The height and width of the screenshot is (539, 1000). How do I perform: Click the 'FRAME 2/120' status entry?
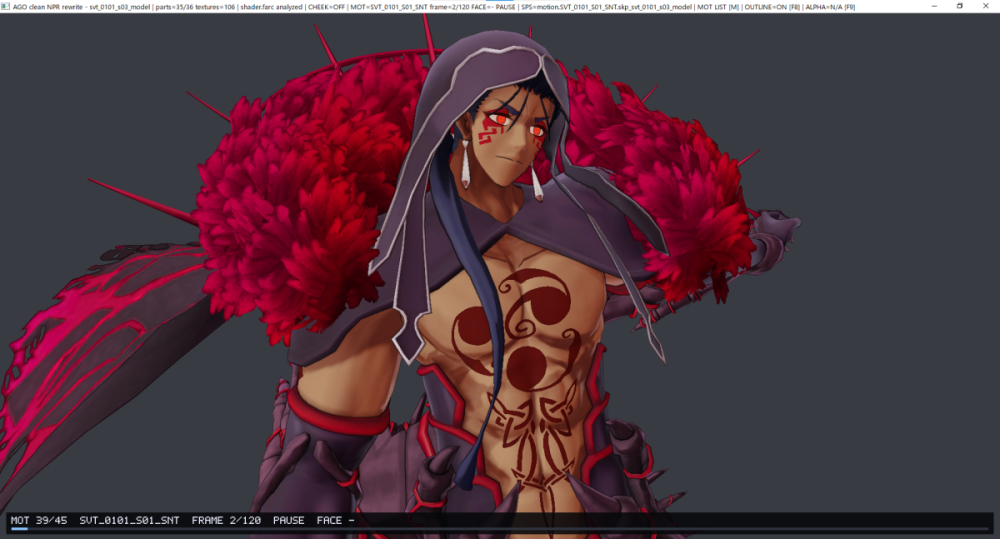coord(226,520)
